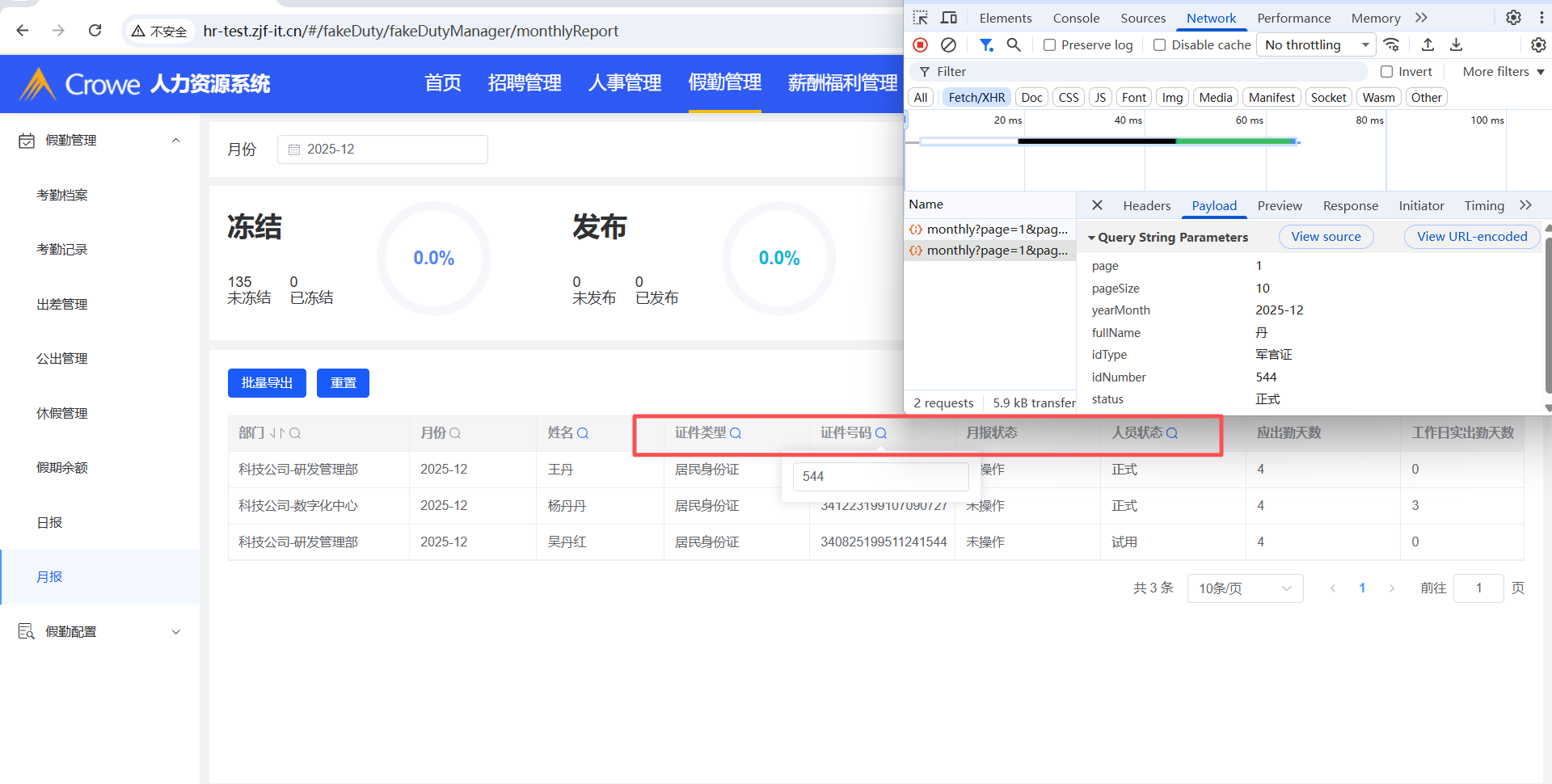Stop recording network log

point(921,45)
